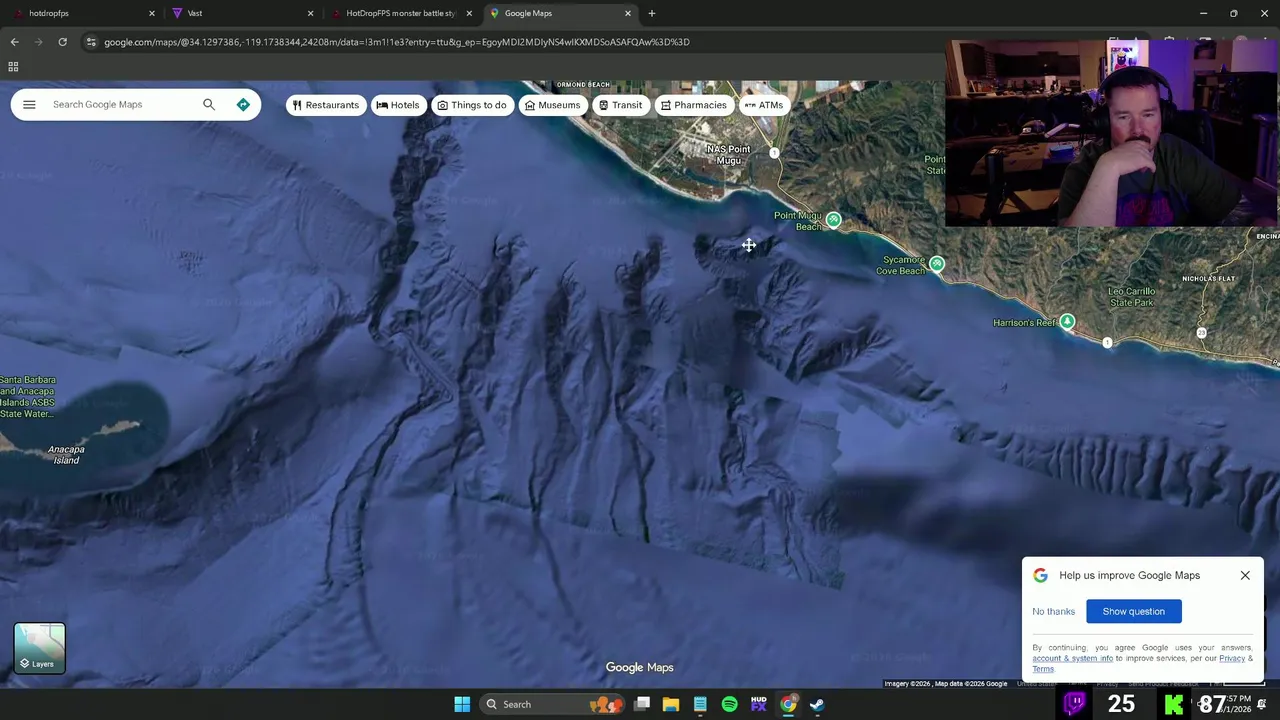Open File Explorer from the taskbar
The image size is (1280, 720).
(671, 704)
